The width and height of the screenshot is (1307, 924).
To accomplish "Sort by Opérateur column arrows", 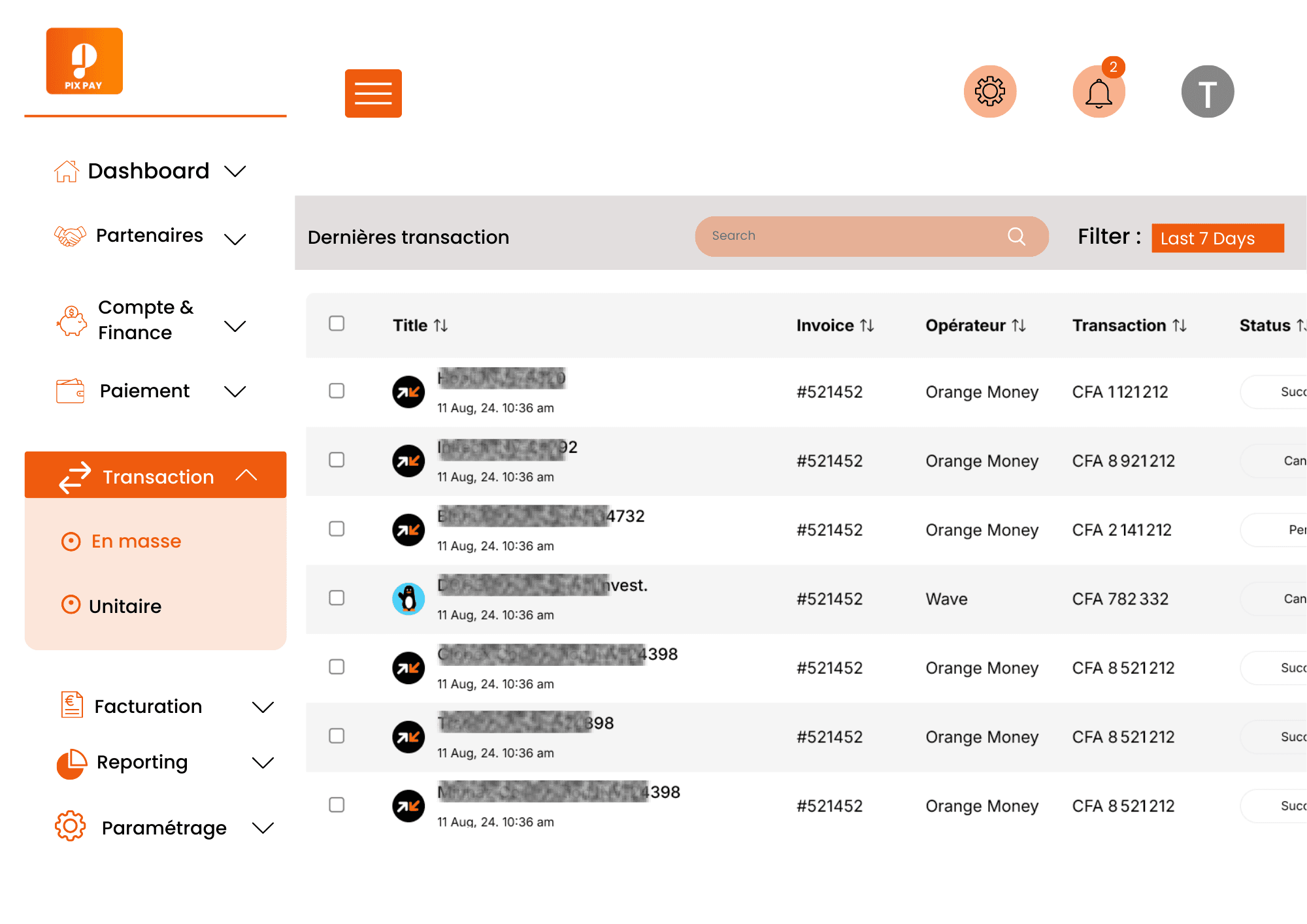I will tap(1019, 325).
